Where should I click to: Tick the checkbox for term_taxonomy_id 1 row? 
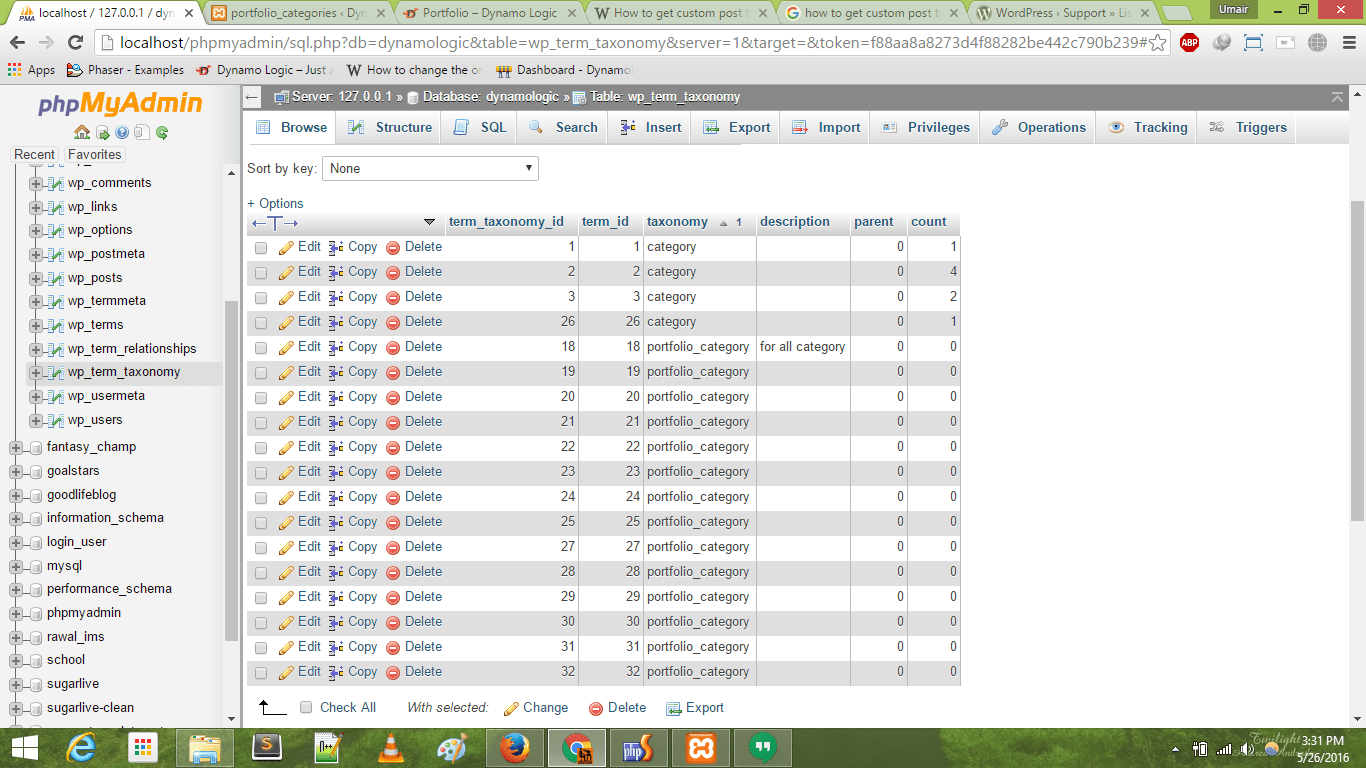coord(261,248)
